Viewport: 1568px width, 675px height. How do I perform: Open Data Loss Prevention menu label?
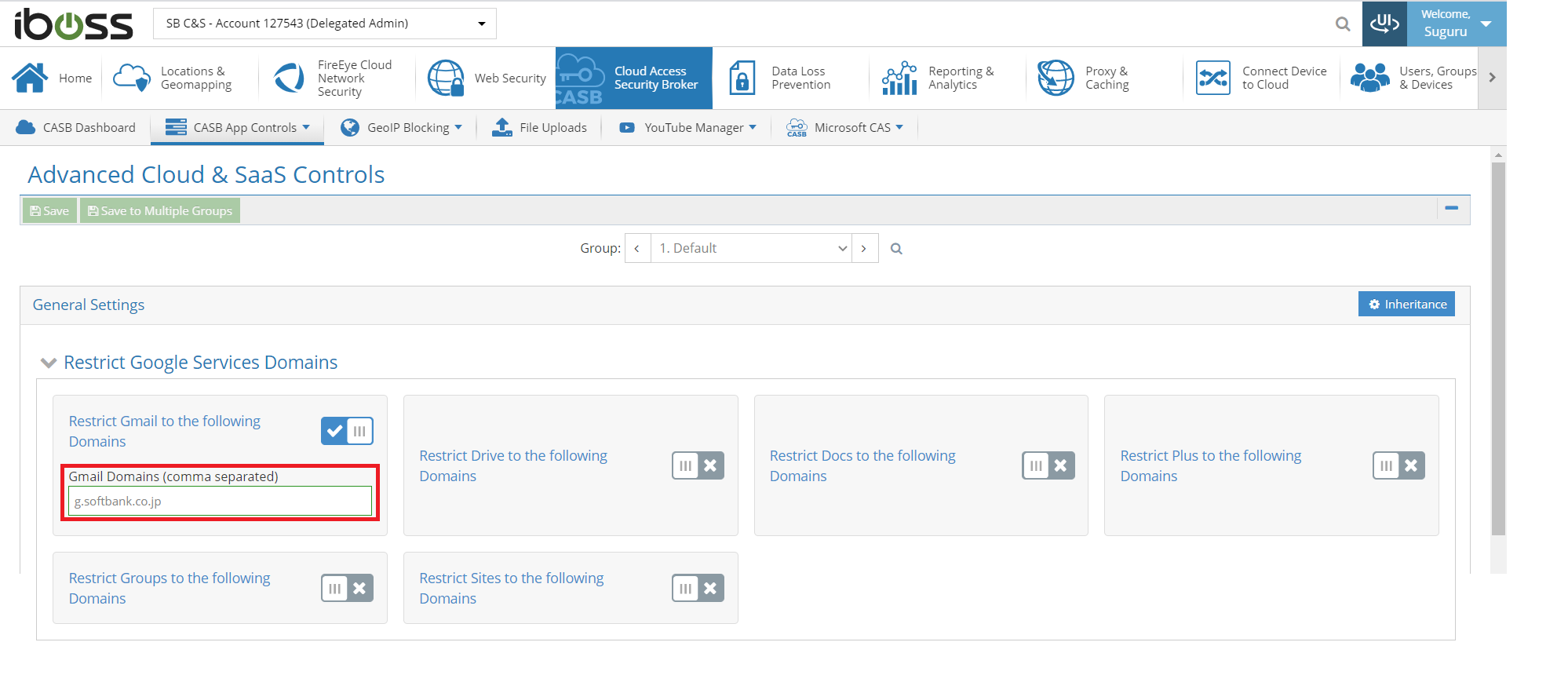click(x=800, y=78)
